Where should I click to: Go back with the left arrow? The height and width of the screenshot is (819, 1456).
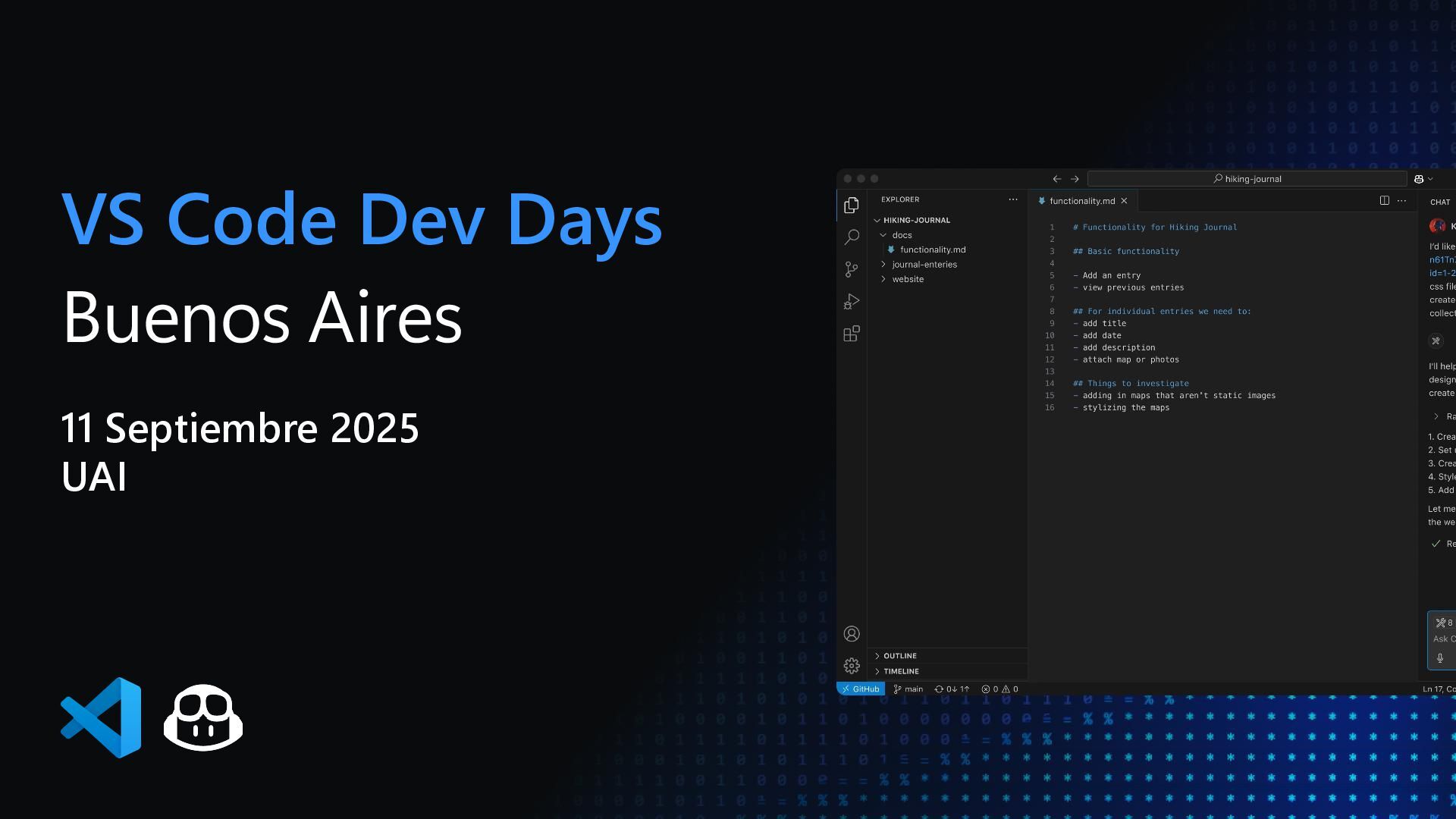[x=1056, y=179]
